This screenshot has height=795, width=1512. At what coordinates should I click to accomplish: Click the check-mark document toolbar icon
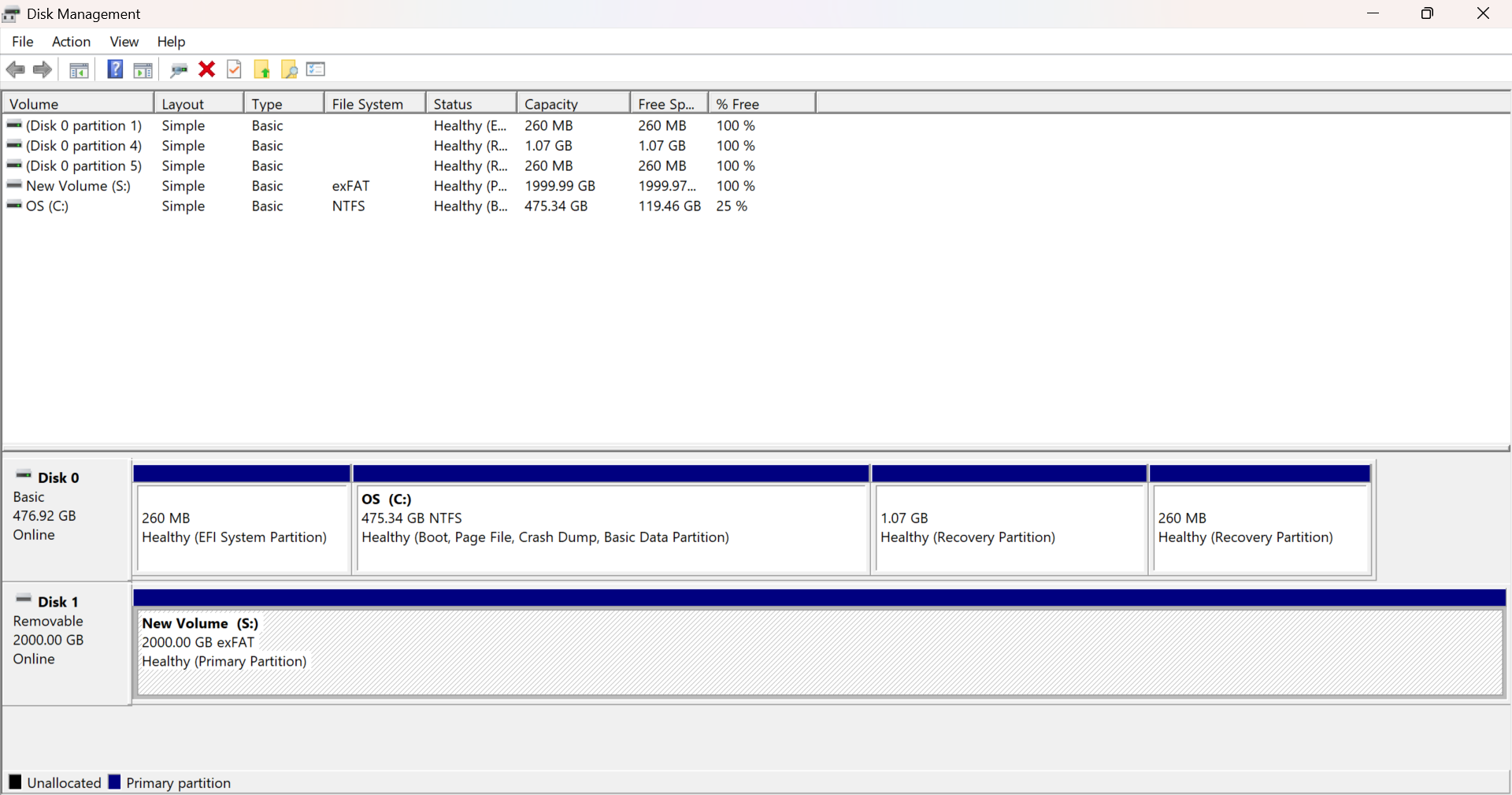click(234, 69)
